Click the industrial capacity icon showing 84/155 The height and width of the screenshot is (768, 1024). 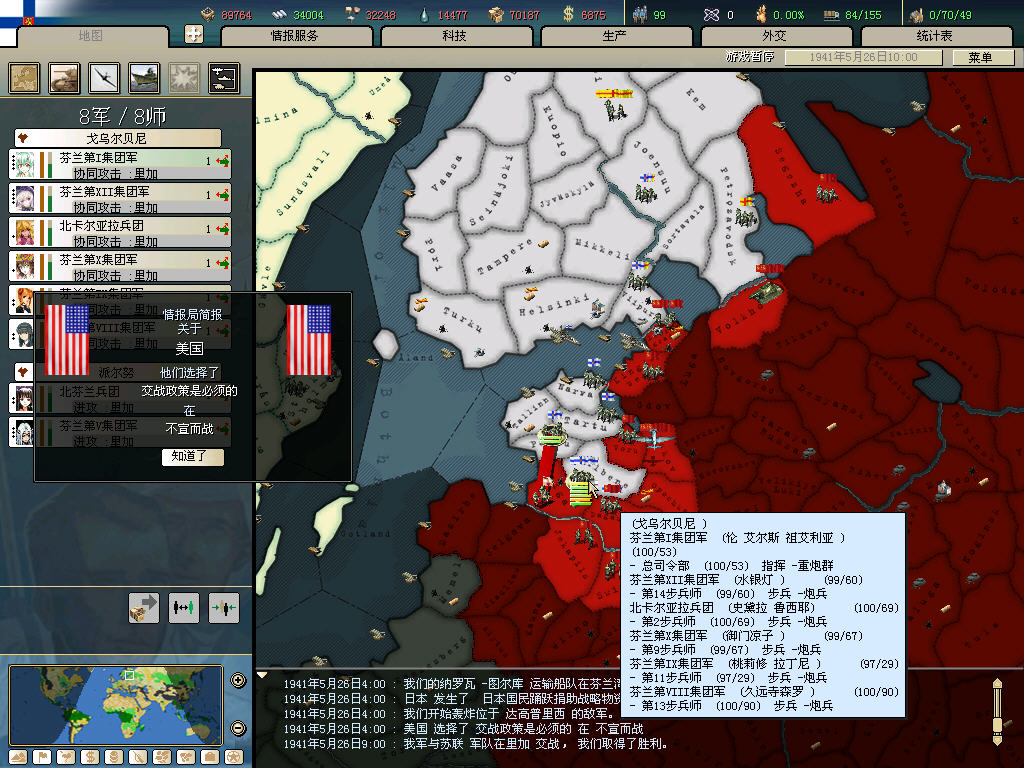coord(831,15)
